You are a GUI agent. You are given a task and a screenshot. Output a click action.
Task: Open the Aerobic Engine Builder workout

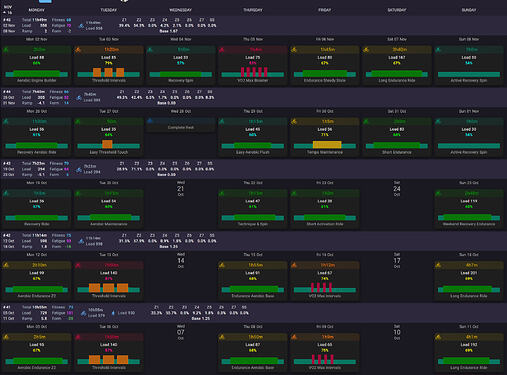point(37,65)
